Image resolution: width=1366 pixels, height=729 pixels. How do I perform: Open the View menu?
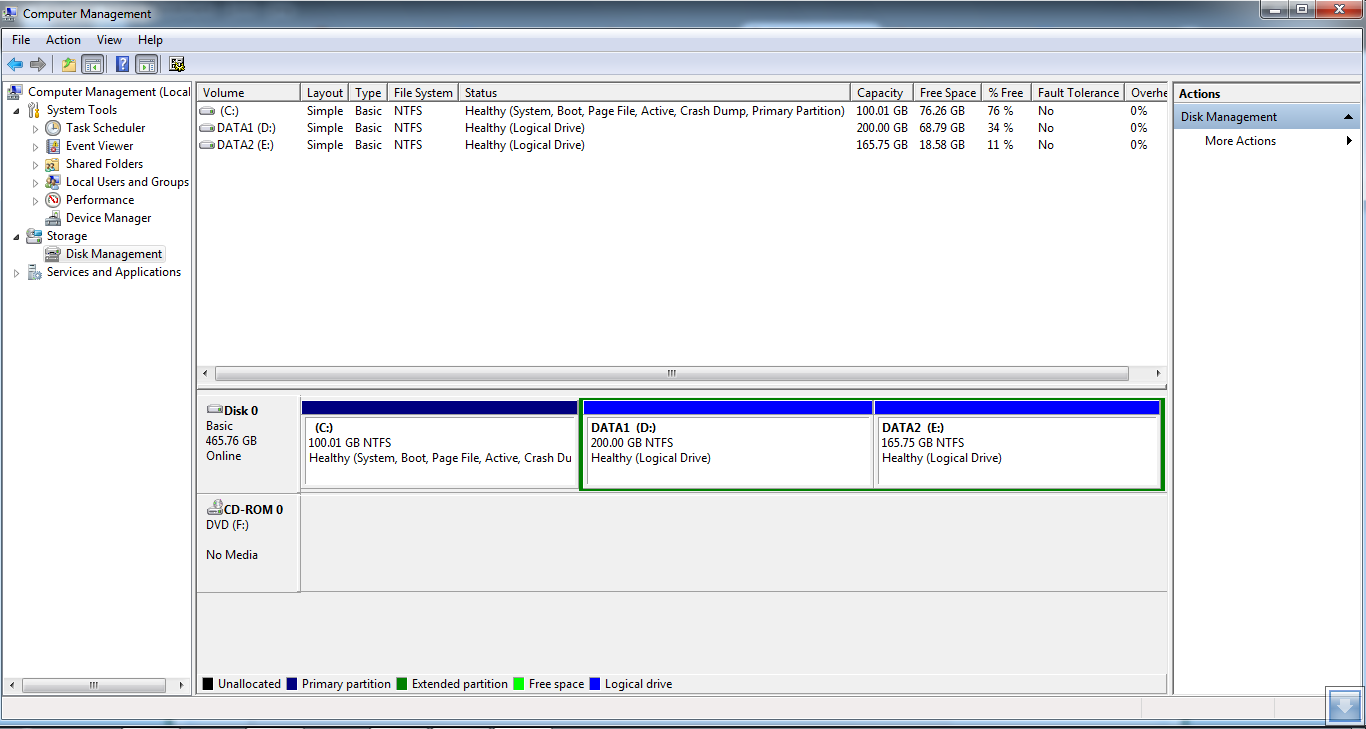pyautogui.click(x=109, y=40)
